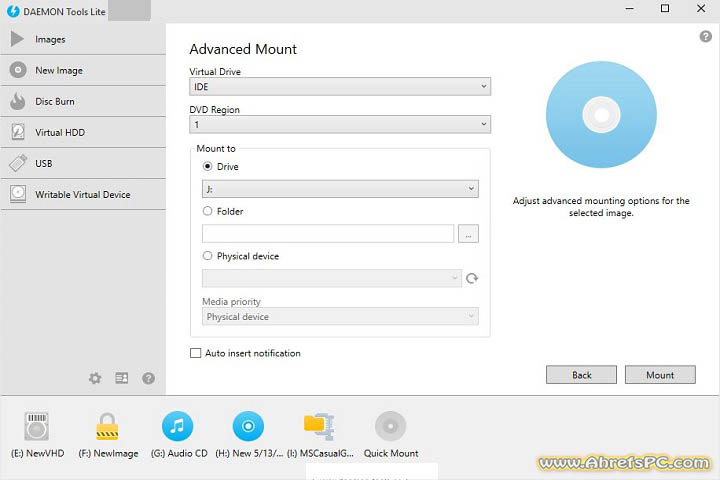Click the Quick Mount label
720x480 pixels.
391,453
